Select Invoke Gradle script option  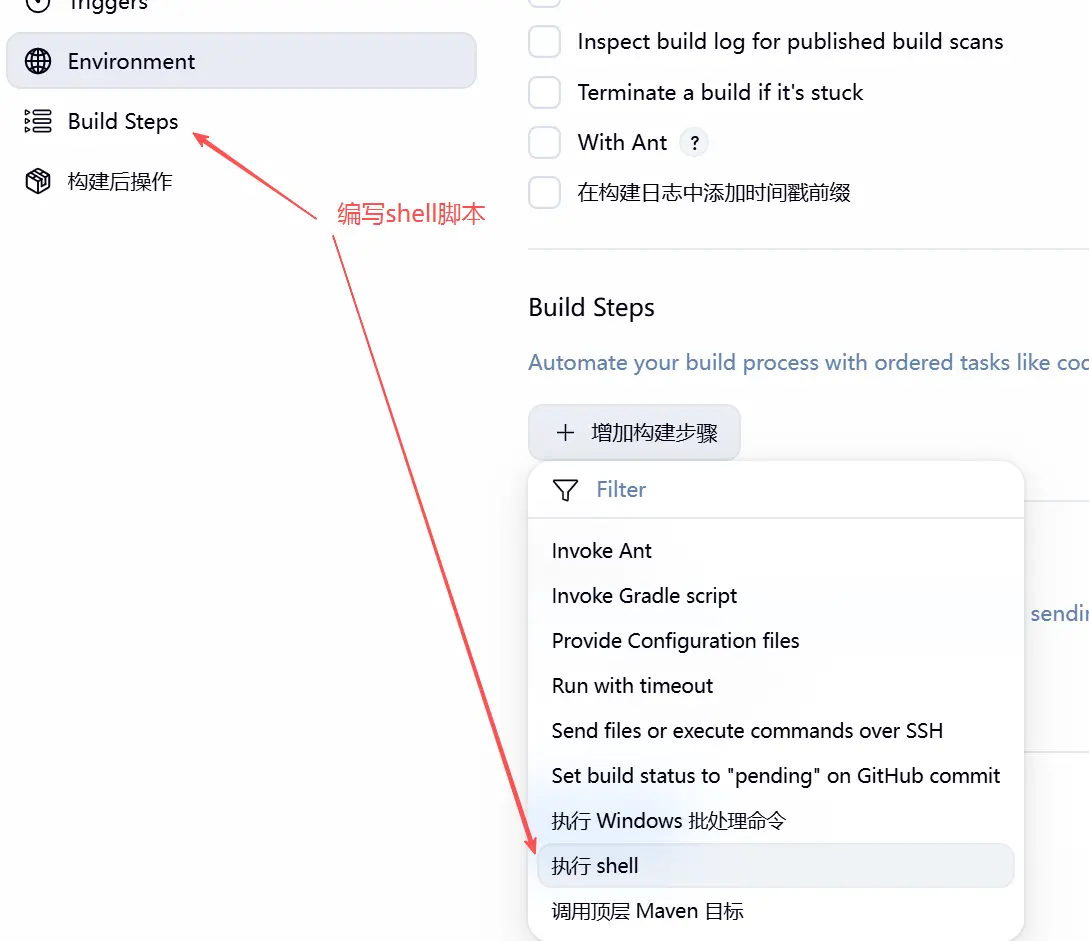[644, 596]
